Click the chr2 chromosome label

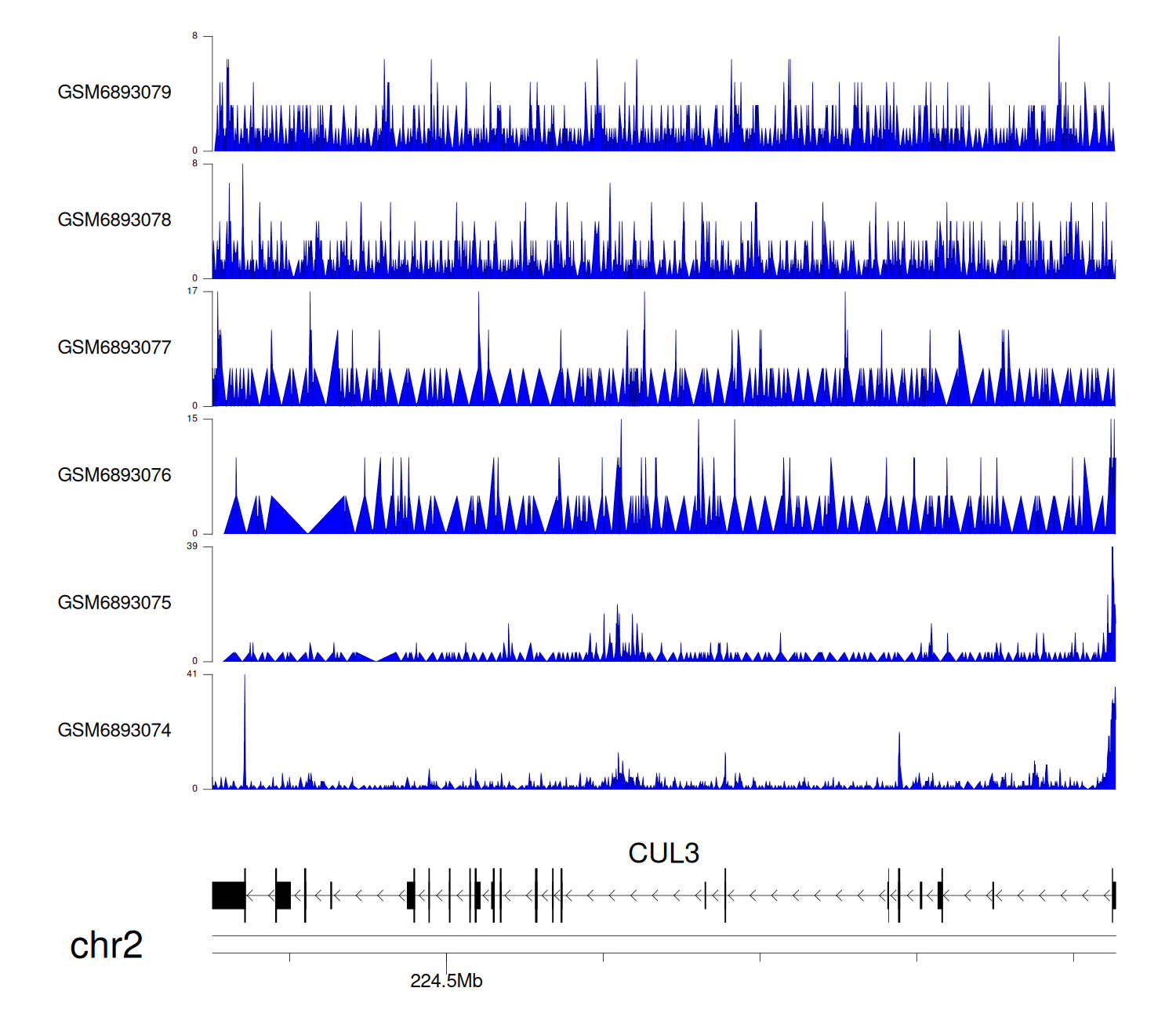(107, 946)
